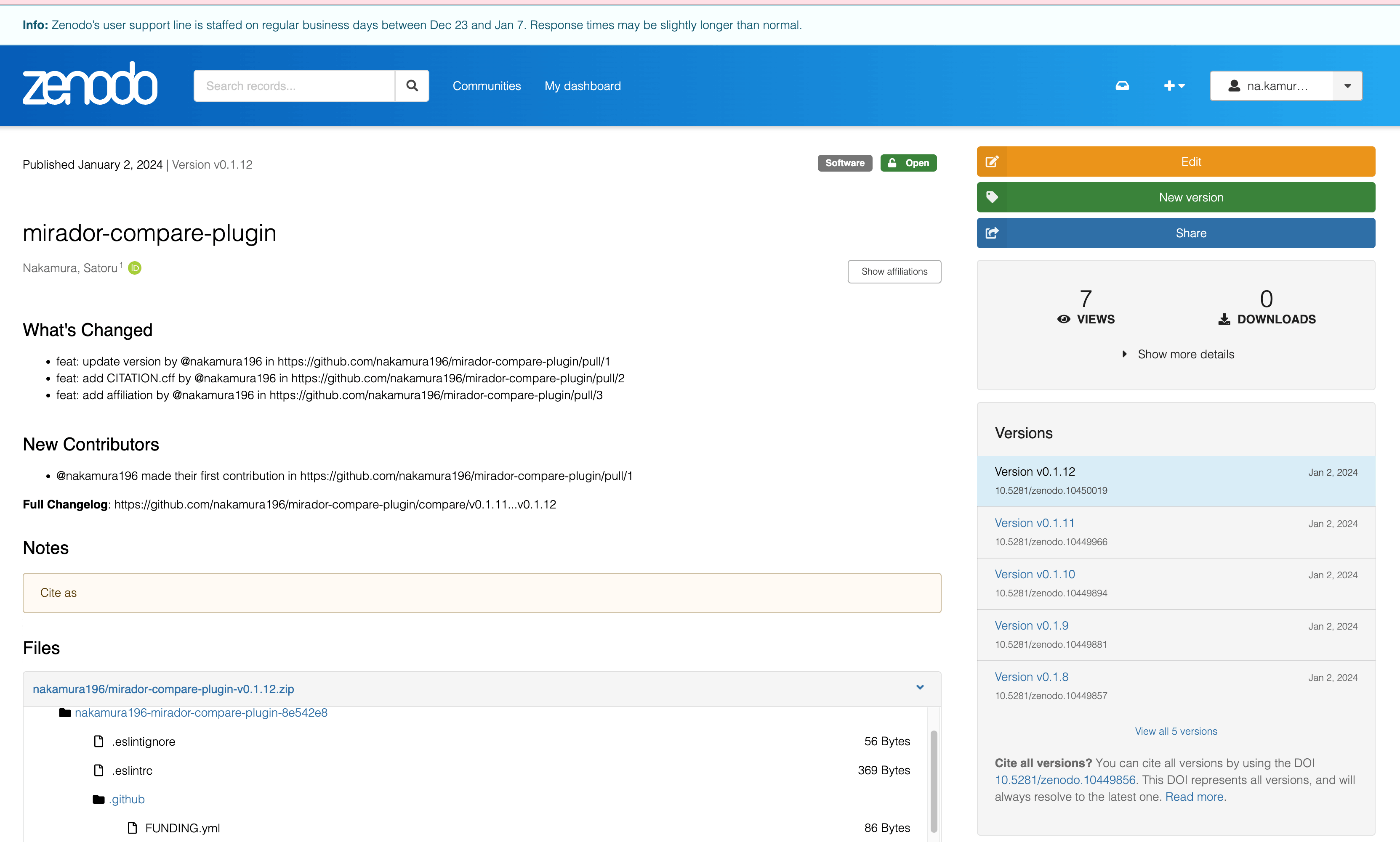Click View all 5 versions link
This screenshot has width=1400, height=842.
1176,731
